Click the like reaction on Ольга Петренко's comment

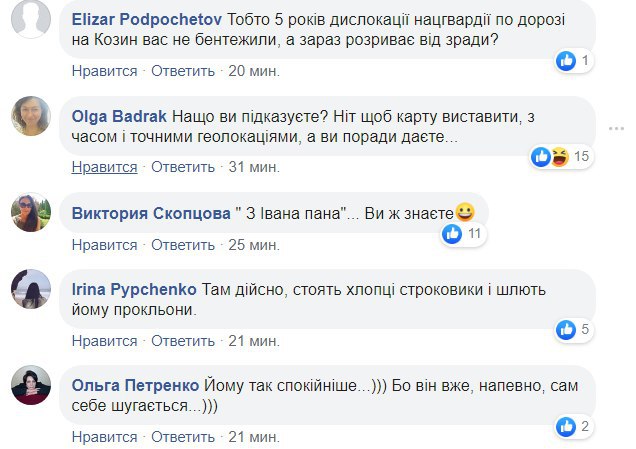[567, 426]
